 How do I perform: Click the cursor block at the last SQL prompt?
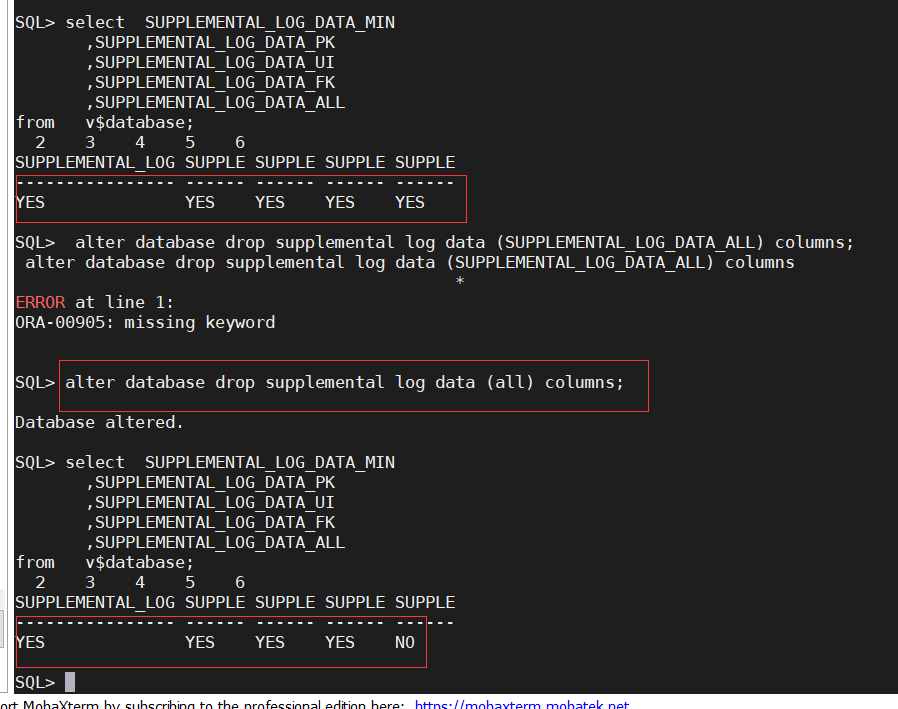70,682
